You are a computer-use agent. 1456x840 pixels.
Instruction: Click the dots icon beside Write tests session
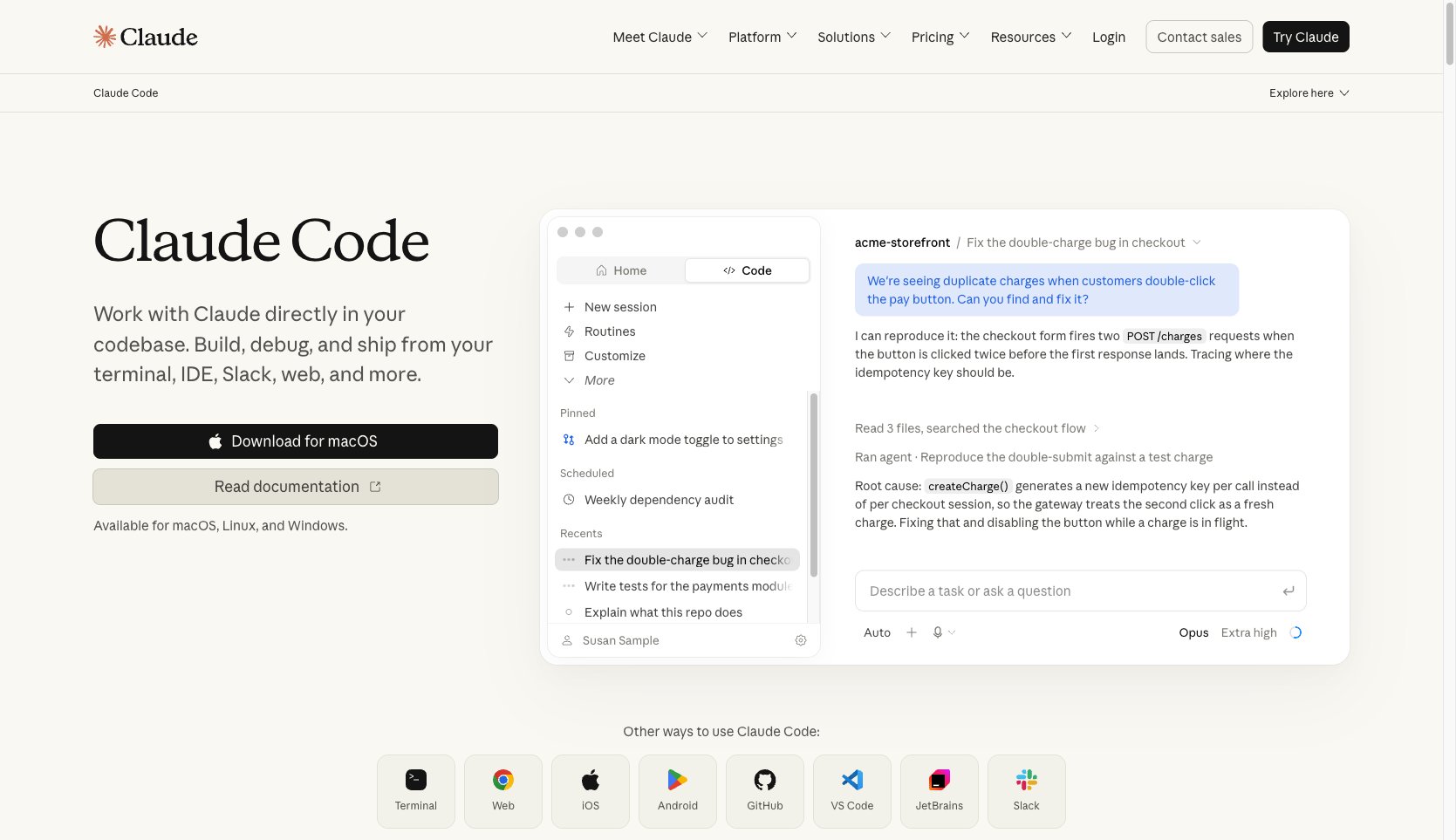[569, 586]
